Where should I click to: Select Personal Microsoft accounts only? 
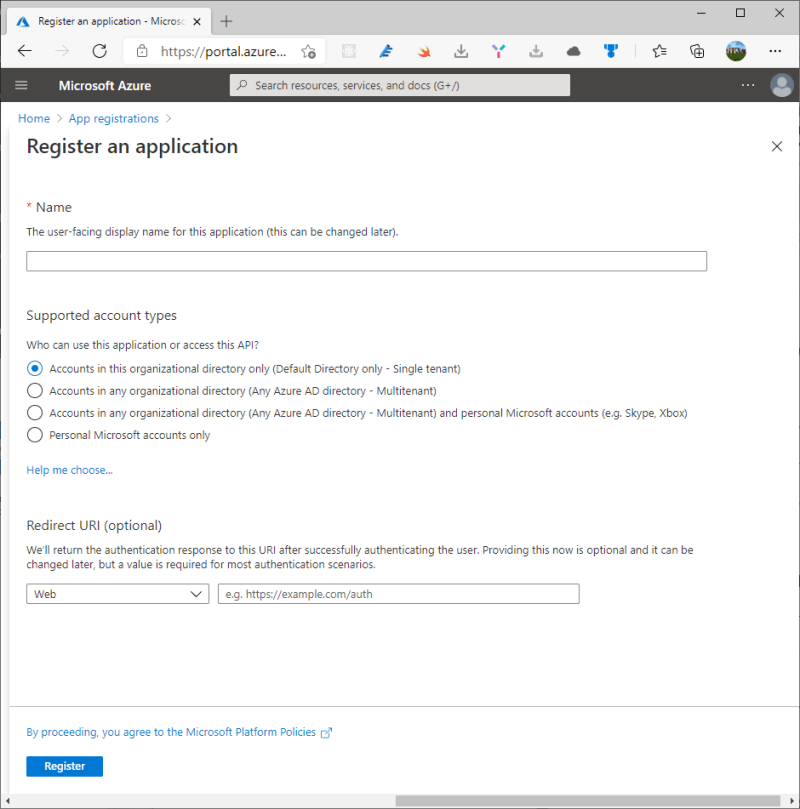(x=35, y=435)
